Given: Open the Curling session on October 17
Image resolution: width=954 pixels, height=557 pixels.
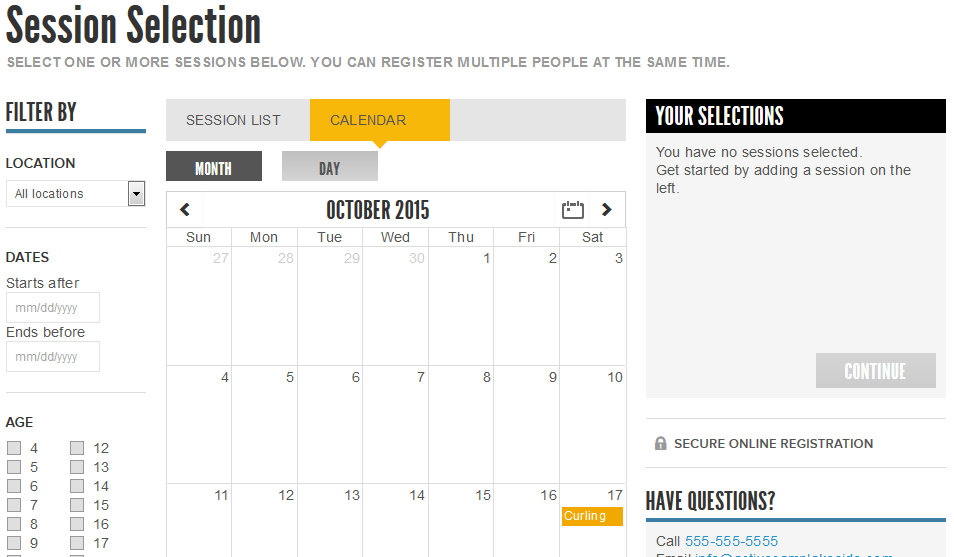Looking at the screenshot, I should pyautogui.click(x=592, y=516).
